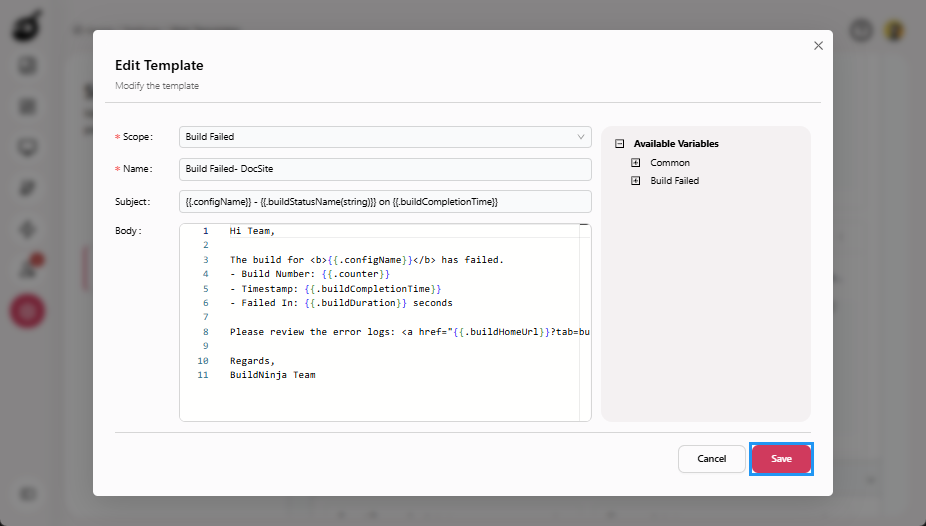Select the Common tree item label
The width and height of the screenshot is (926, 526).
(670, 162)
